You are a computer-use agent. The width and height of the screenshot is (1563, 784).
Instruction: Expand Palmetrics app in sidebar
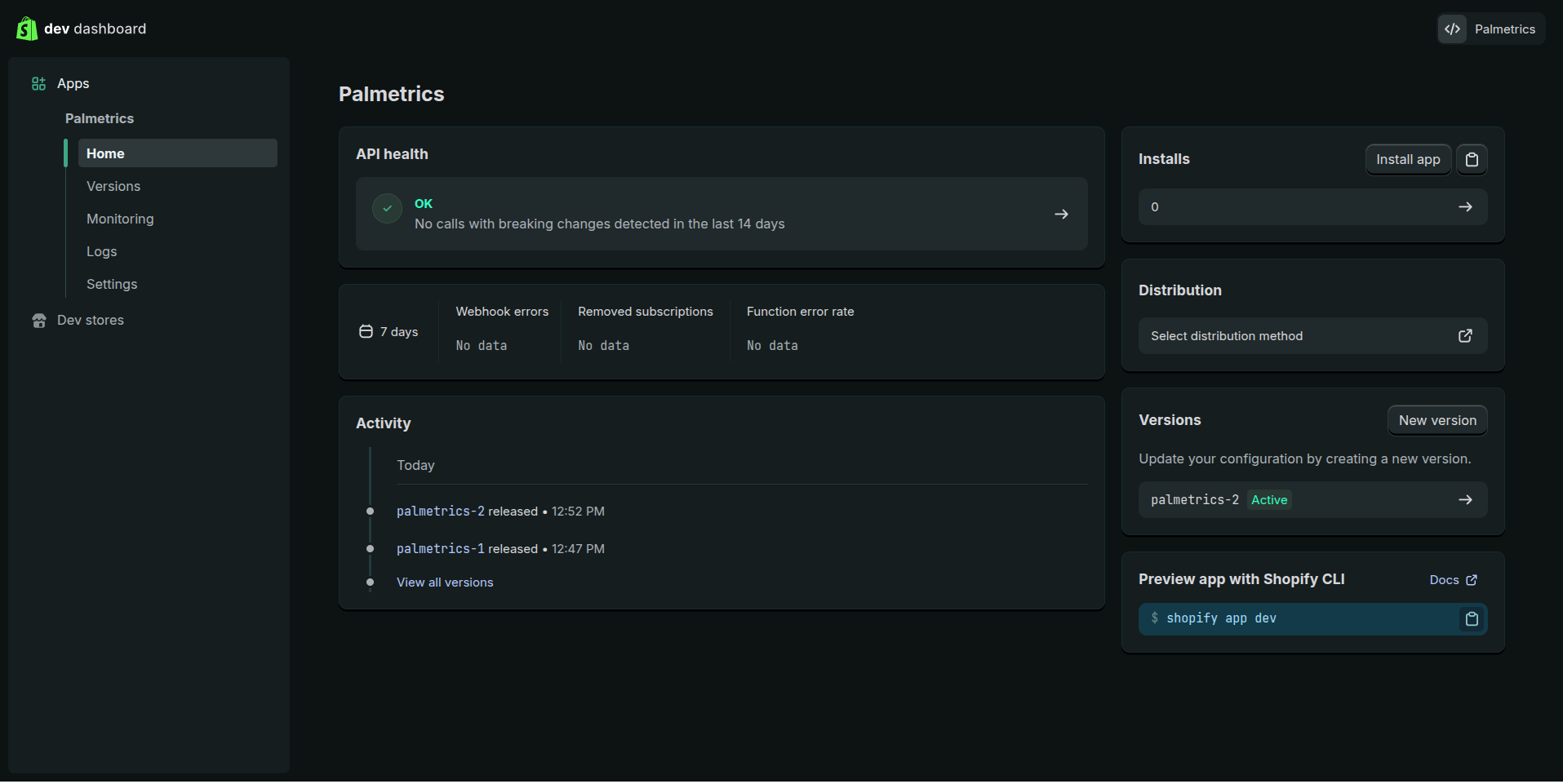coord(100,119)
